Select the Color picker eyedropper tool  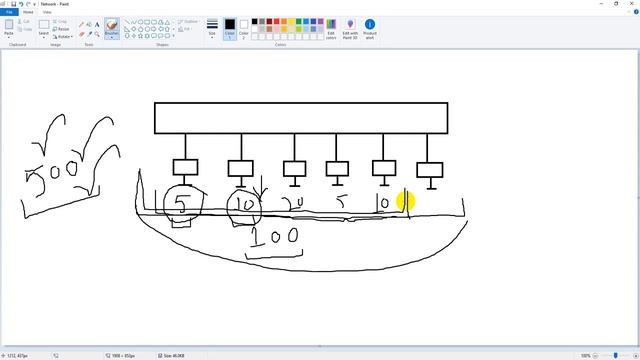click(x=89, y=34)
